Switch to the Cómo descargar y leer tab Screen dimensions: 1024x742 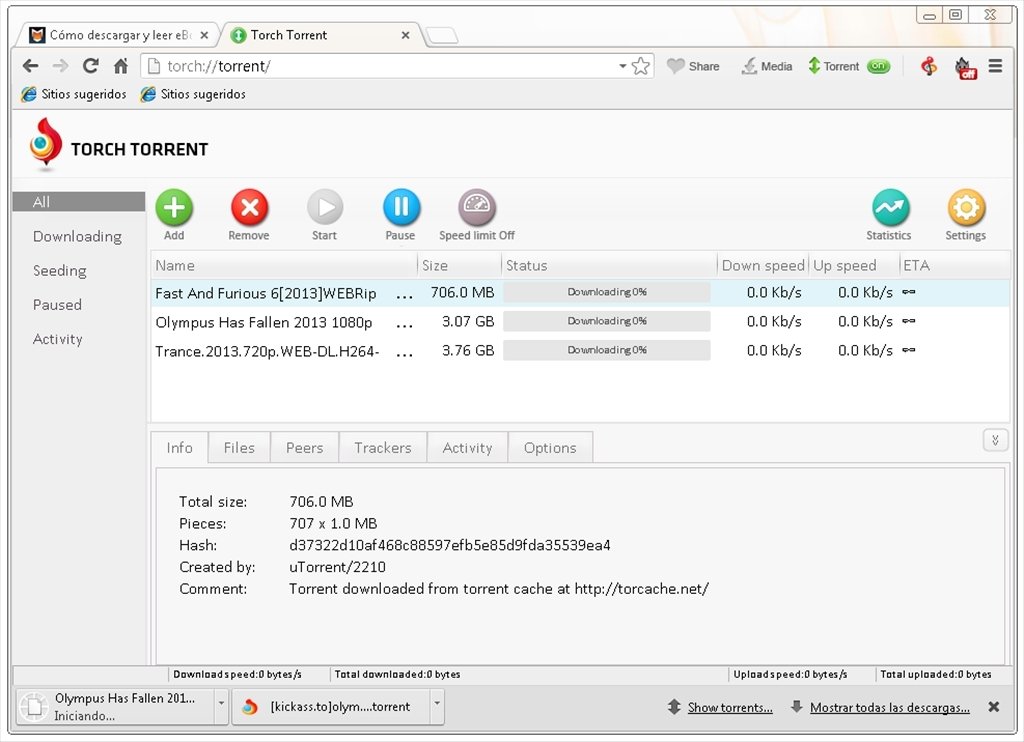(119, 35)
